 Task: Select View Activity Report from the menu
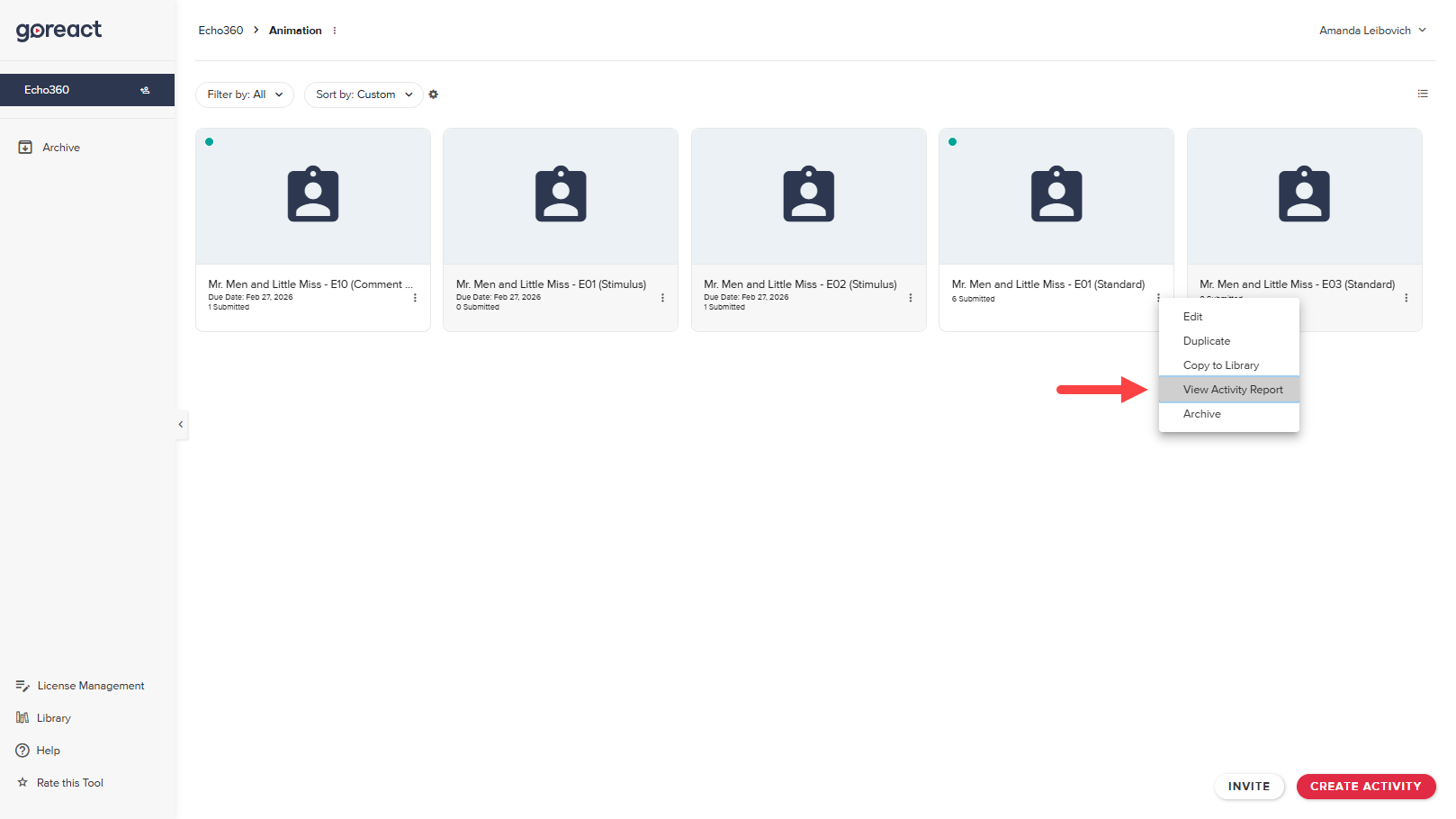tap(1232, 389)
